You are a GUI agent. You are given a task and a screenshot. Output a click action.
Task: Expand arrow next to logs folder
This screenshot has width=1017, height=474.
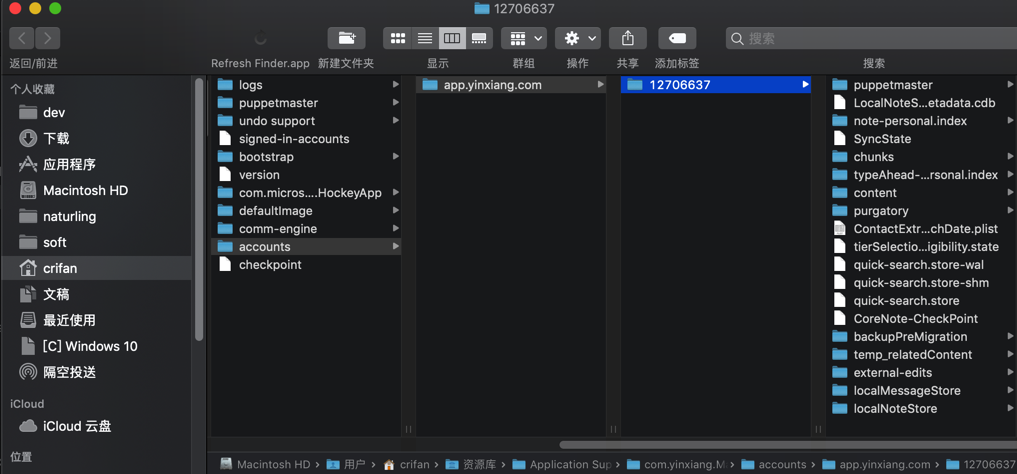[396, 85]
